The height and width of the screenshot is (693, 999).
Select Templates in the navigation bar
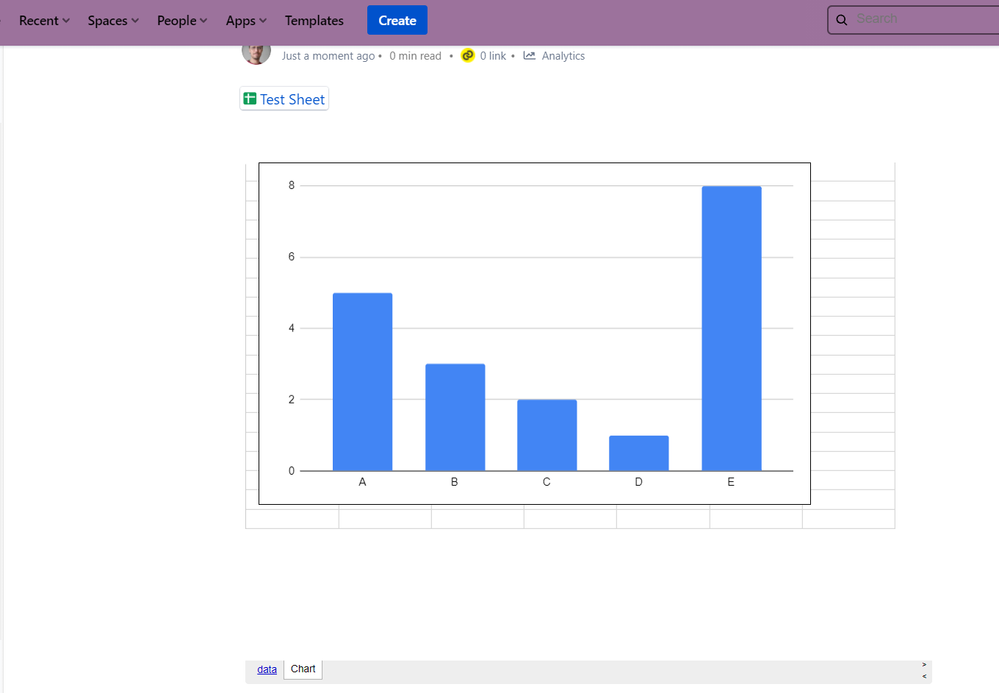[314, 20]
